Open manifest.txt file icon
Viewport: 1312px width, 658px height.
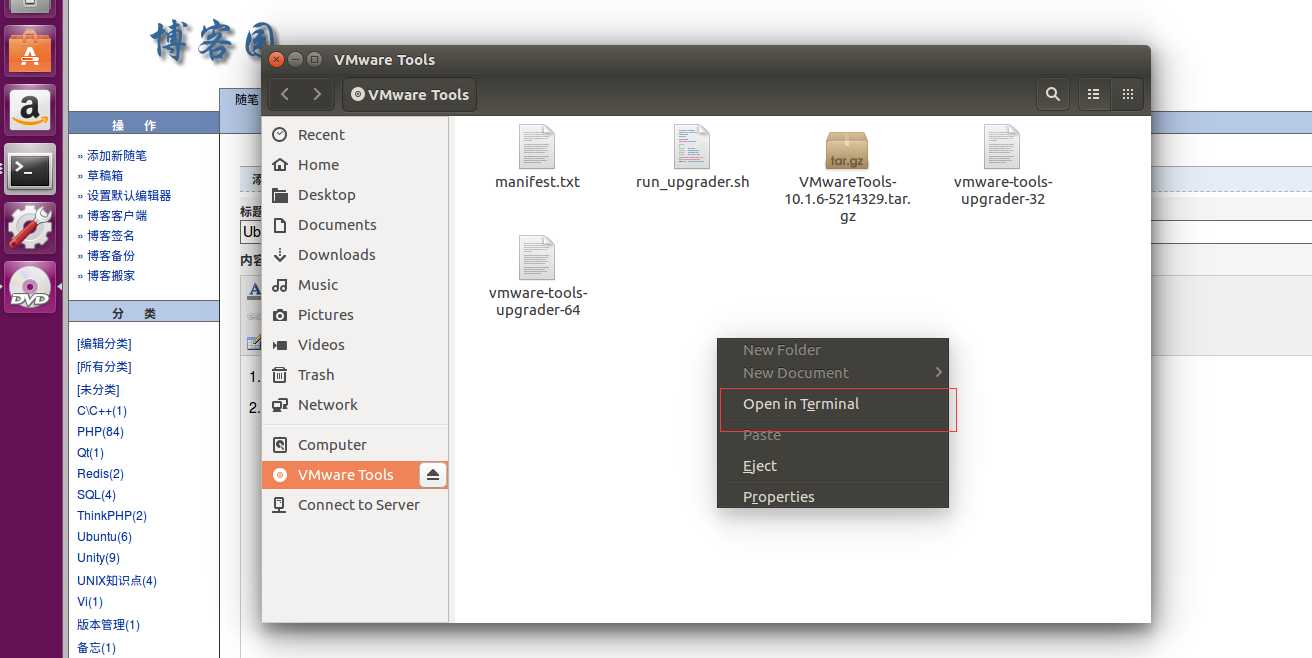tap(537, 147)
